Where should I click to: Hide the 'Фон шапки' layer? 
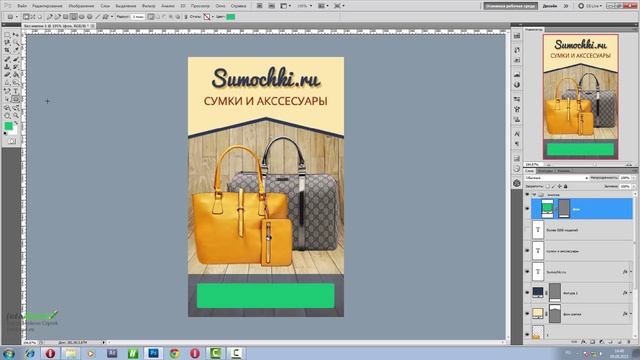pos(527,313)
